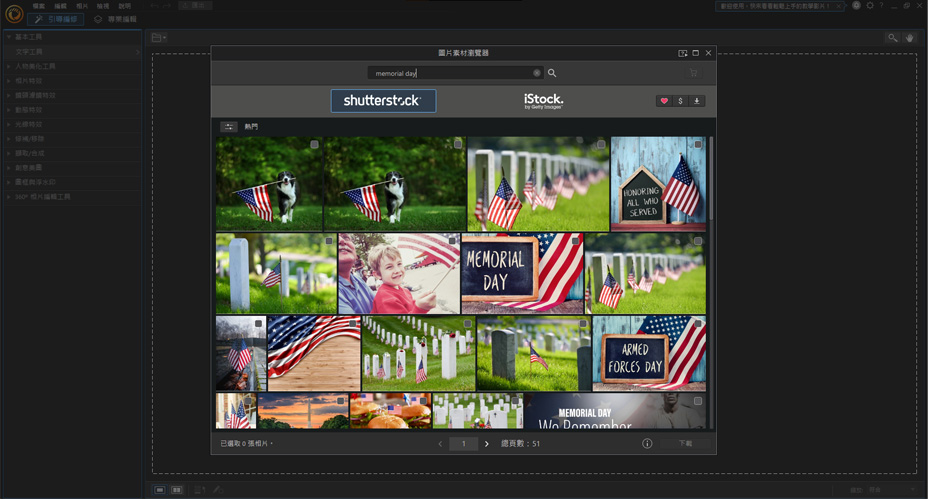
Task: Click the info icon near download button
Action: [x=647, y=443]
